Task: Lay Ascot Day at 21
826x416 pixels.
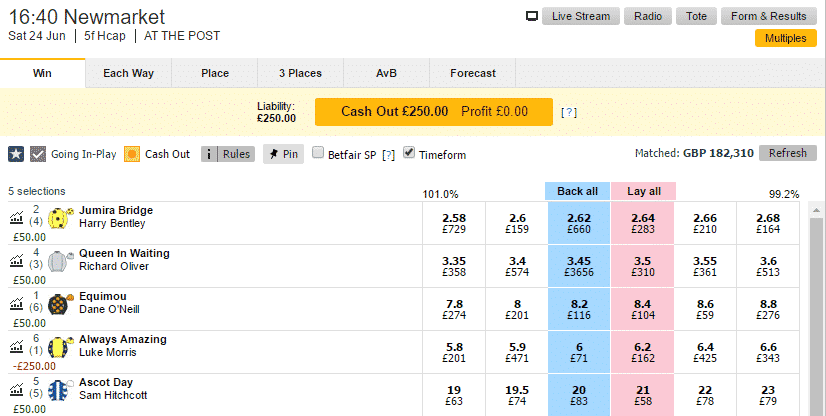Action: [643, 395]
